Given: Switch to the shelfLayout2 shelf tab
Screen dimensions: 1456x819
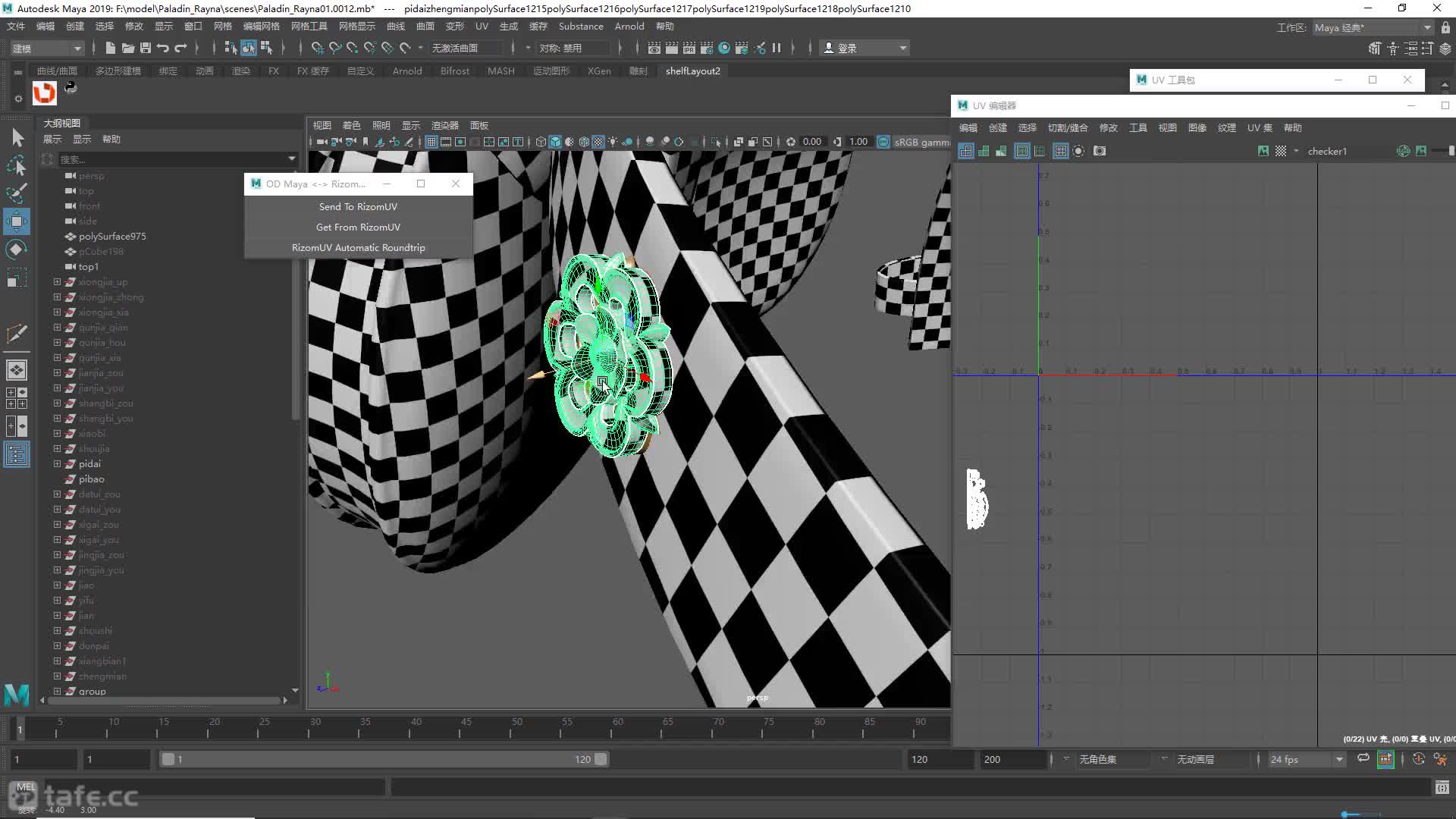Looking at the screenshot, I should tap(693, 71).
